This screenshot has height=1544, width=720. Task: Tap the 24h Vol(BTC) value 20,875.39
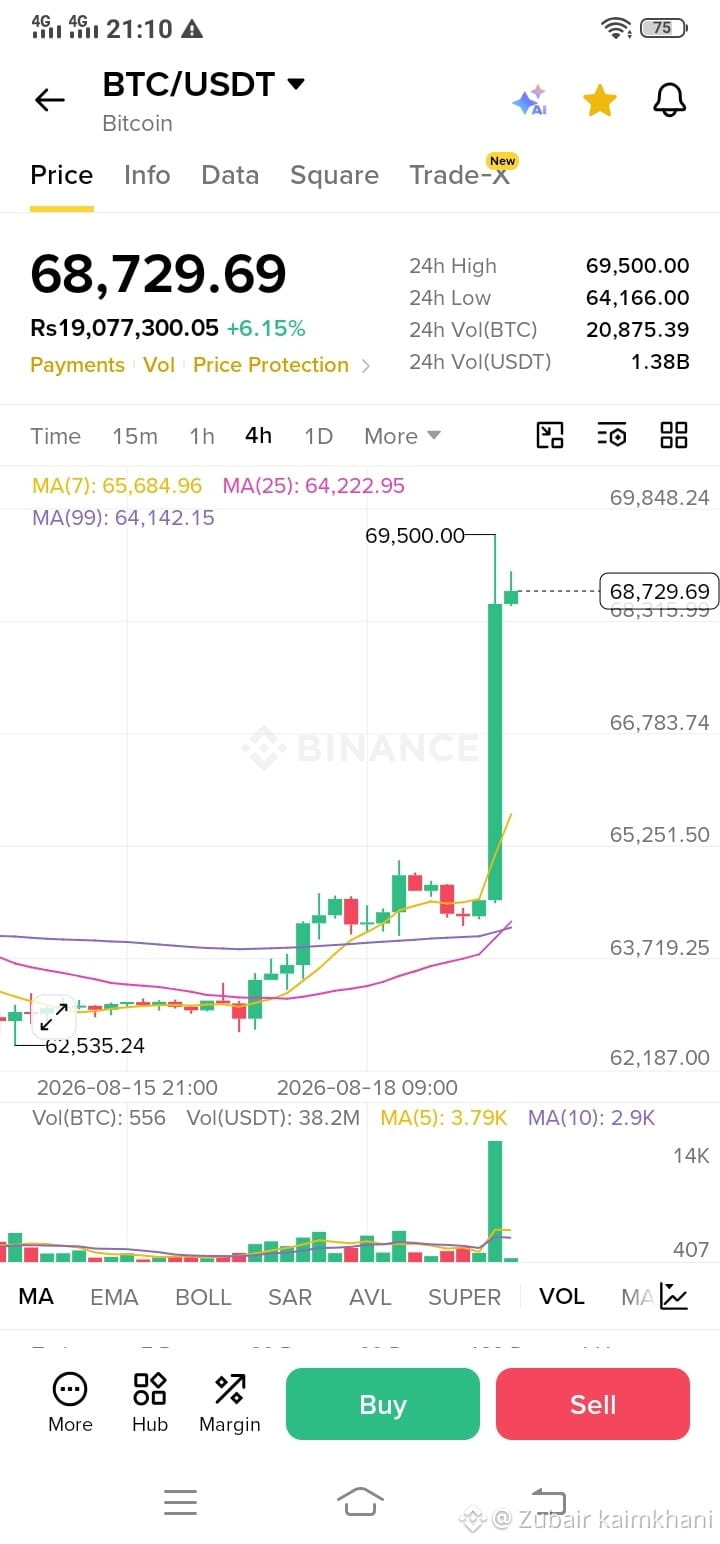637,330
